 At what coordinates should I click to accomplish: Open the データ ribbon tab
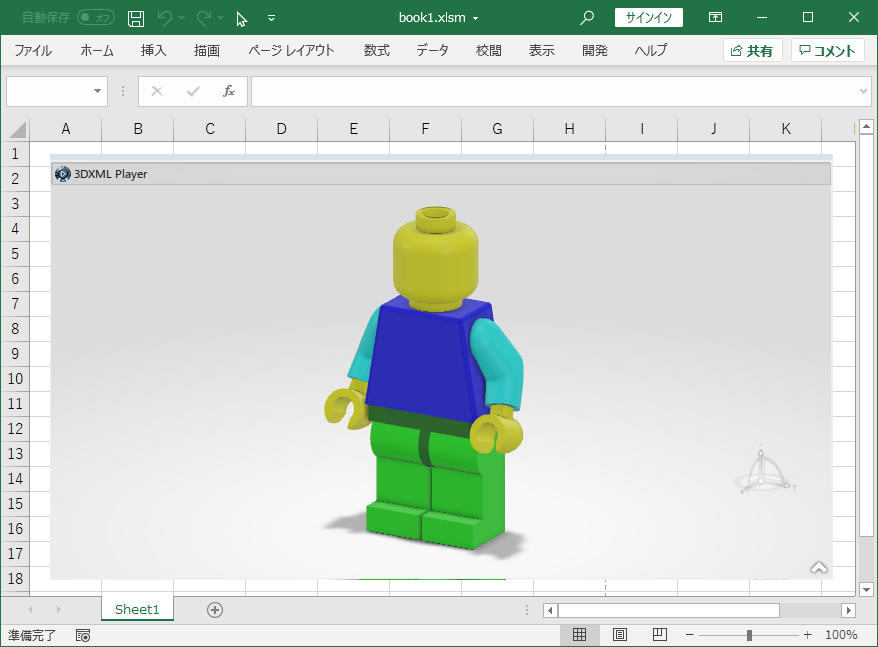(432, 50)
